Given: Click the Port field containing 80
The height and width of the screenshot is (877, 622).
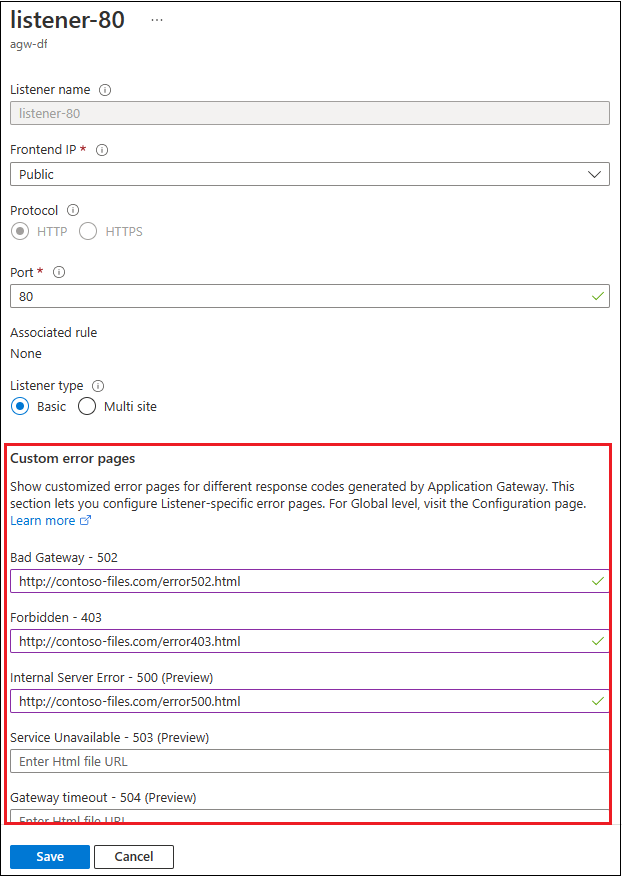Looking at the screenshot, I should tap(310, 296).
